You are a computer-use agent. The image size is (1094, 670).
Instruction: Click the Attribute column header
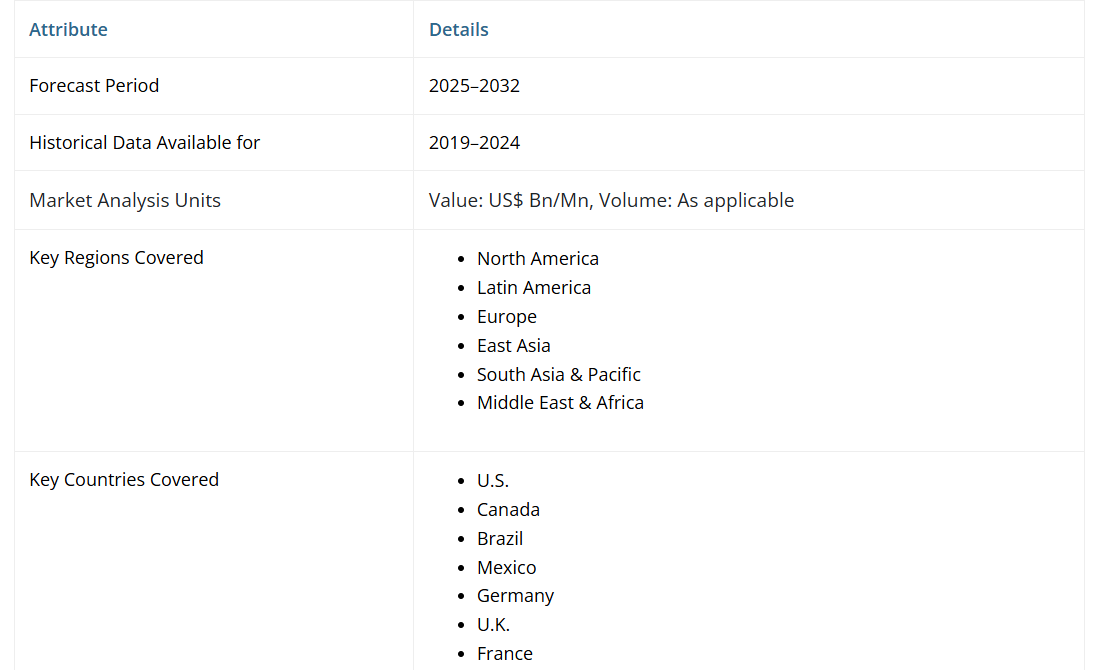point(68,30)
